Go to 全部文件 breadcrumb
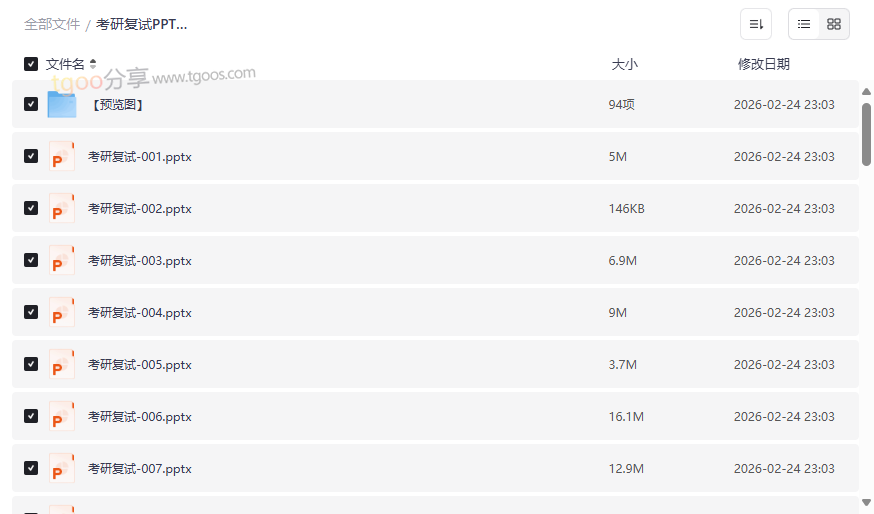 tap(52, 24)
